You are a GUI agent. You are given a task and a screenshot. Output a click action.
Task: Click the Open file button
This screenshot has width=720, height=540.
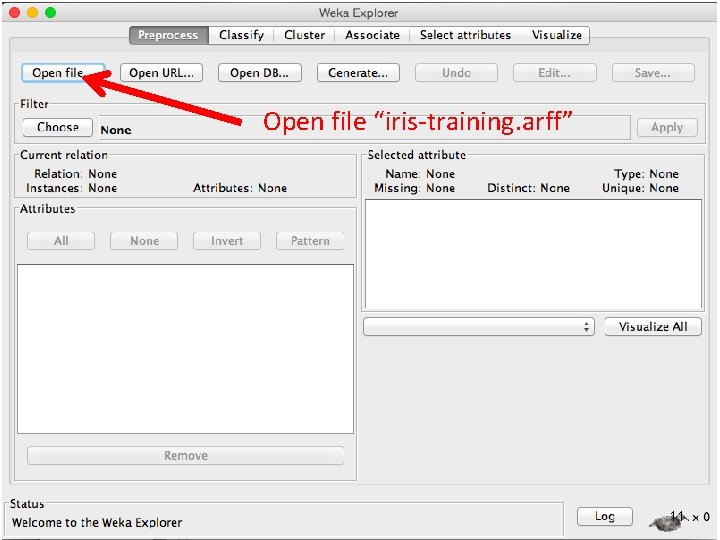click(x=63, y=73)
